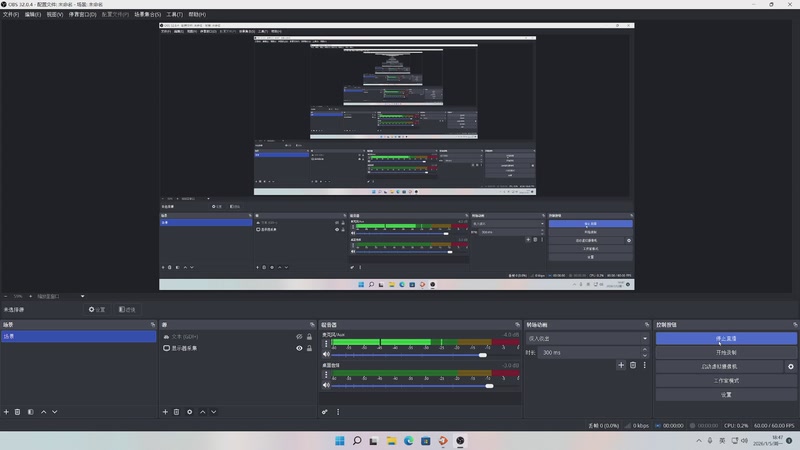
Task: Undock the Audio Mixer panel float icon
Action: pos(517,324)
